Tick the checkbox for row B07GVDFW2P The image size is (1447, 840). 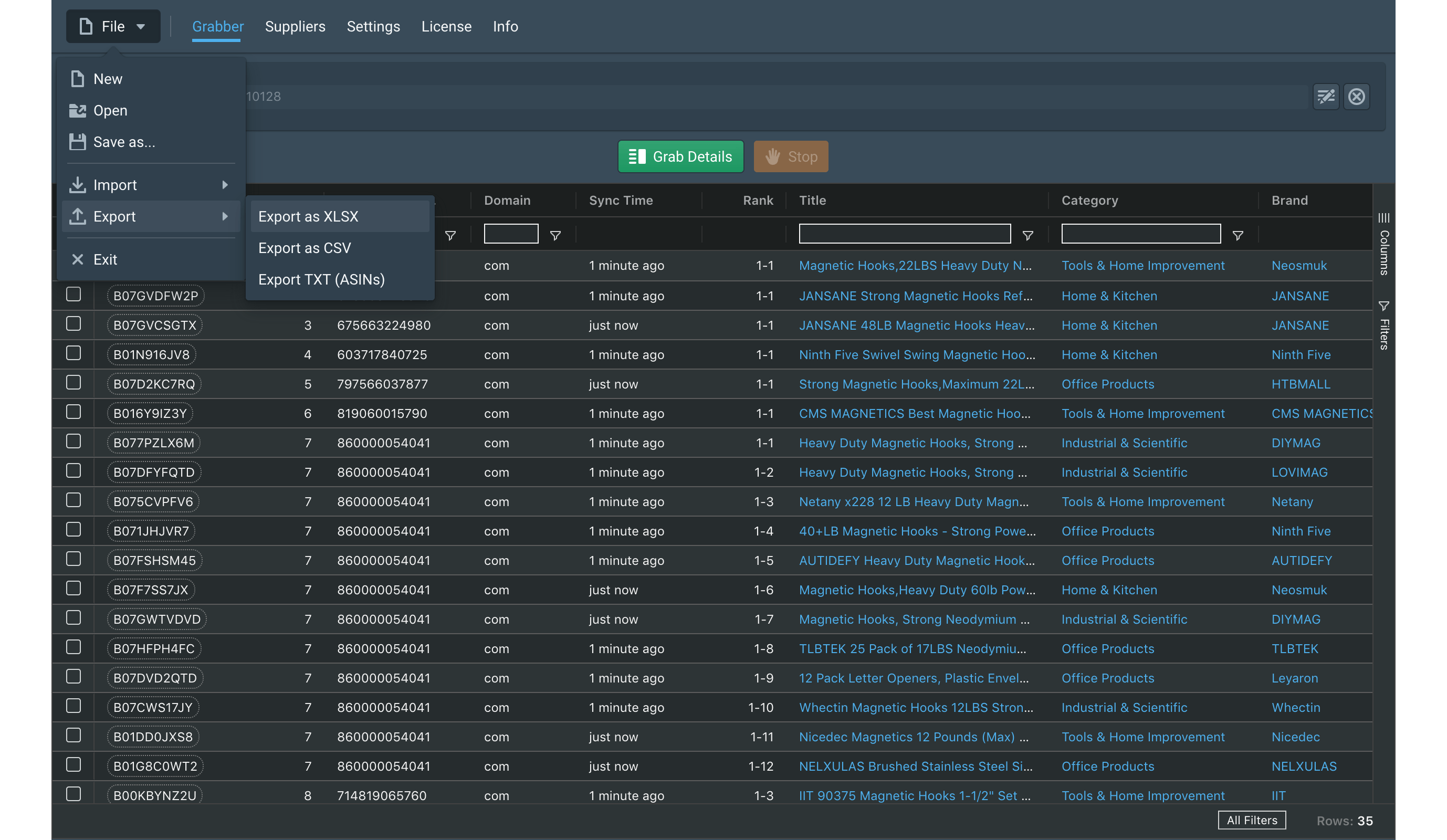[74, 295]
